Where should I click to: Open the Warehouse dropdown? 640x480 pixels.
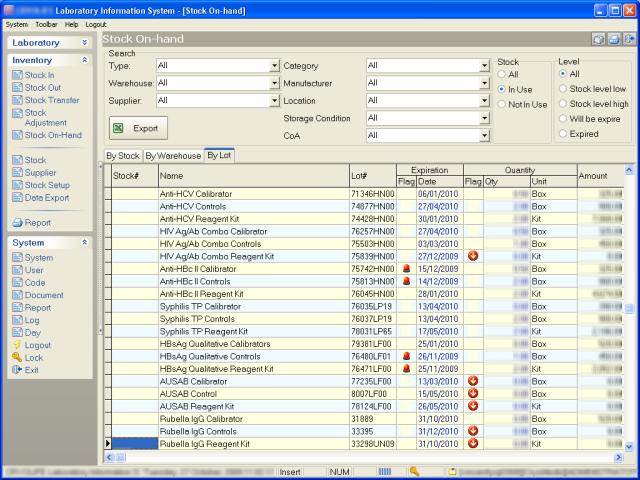274,84
